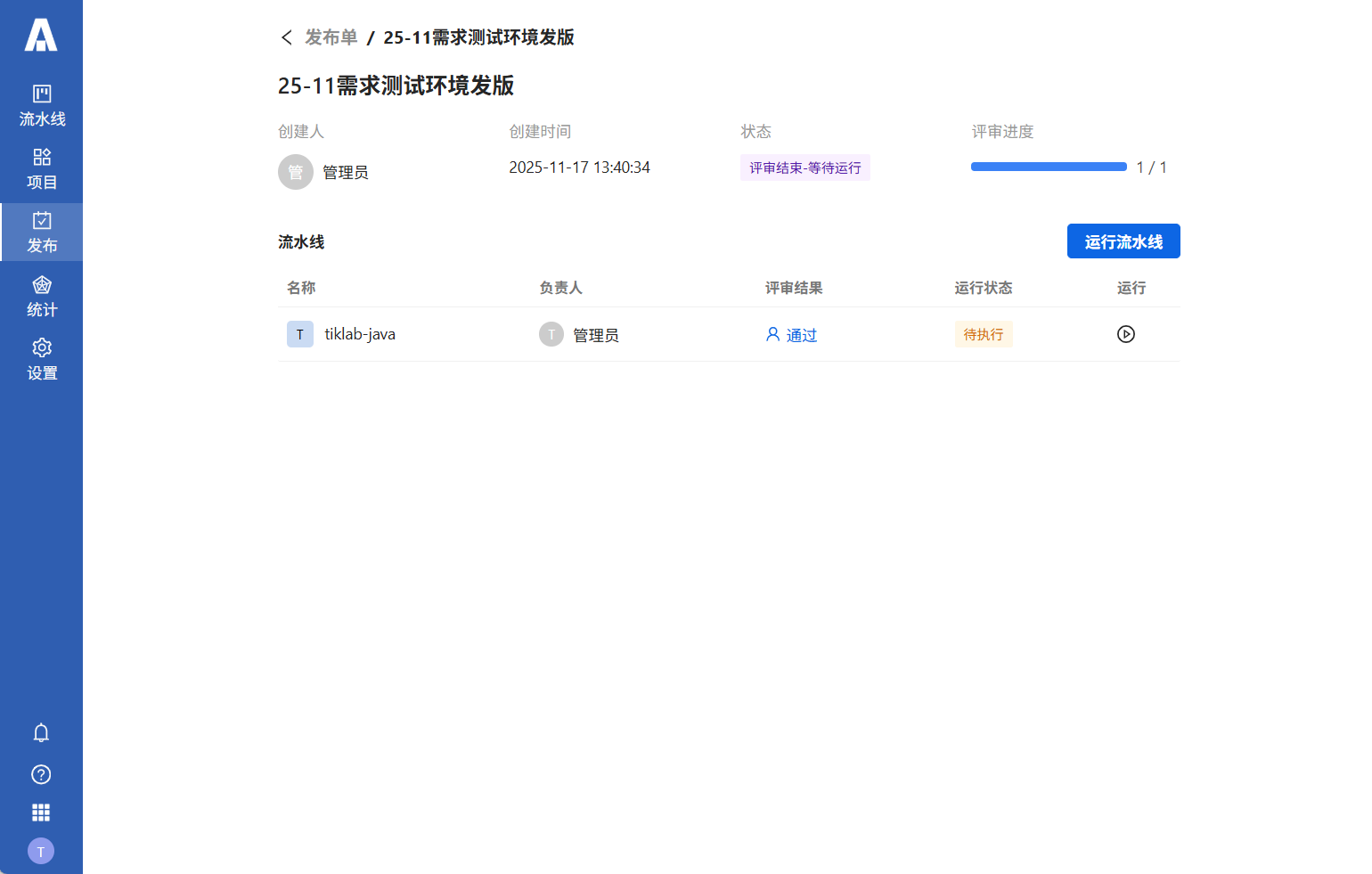The height and width of the screenshot is (874, 1372).
Task: Select the 25-11需求测试环境发版 breadcrumb item
Action: click(478, 37)
